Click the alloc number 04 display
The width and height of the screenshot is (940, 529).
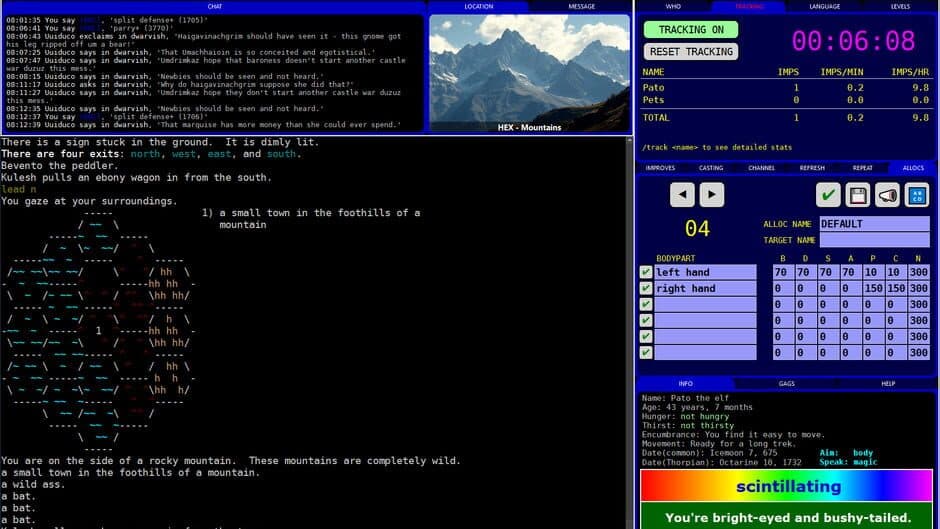pyautogui.click(x=697, y=229)
